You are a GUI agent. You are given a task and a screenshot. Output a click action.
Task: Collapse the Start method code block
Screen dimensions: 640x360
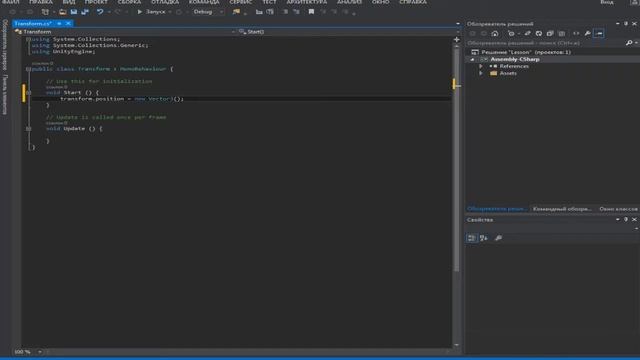(28, 93)
